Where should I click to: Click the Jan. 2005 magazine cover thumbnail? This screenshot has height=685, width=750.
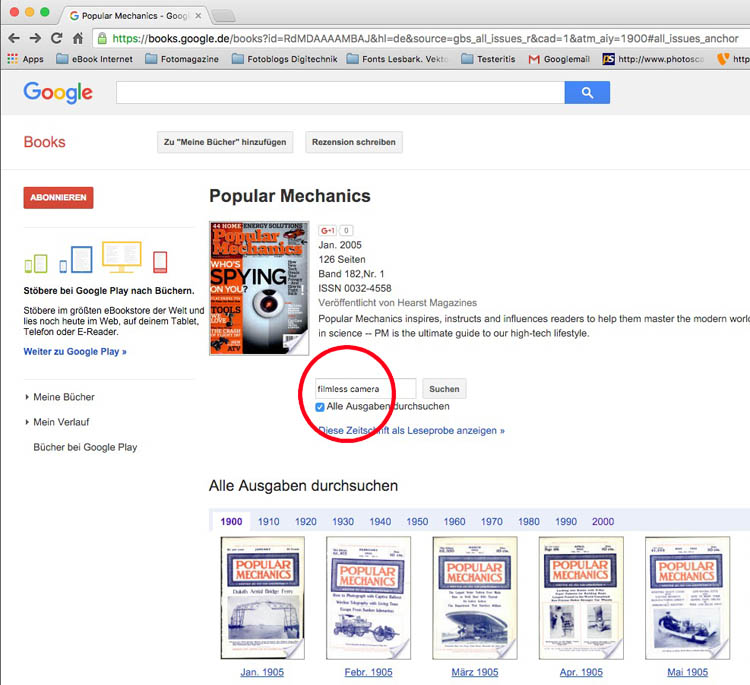259,288
